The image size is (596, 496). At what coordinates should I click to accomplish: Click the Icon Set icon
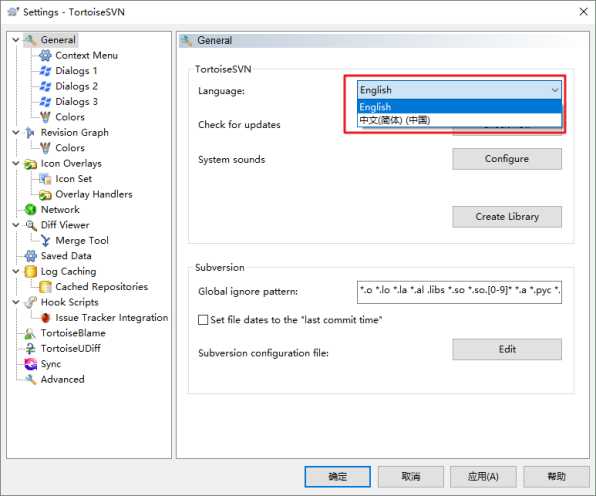[x=45, y=179]
